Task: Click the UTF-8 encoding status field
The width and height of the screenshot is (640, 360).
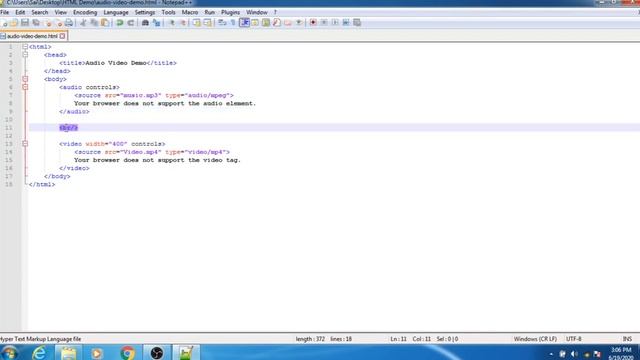Action: pos(573,339)
